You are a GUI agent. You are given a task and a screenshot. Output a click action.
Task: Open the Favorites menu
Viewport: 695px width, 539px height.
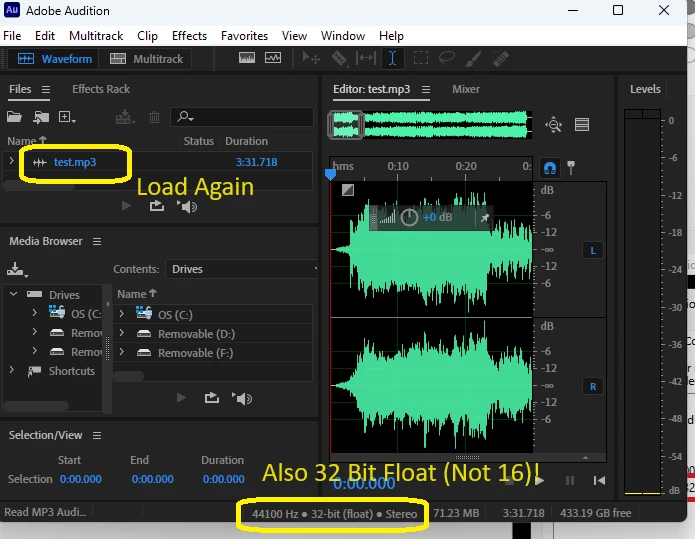(x=244, y=36)
